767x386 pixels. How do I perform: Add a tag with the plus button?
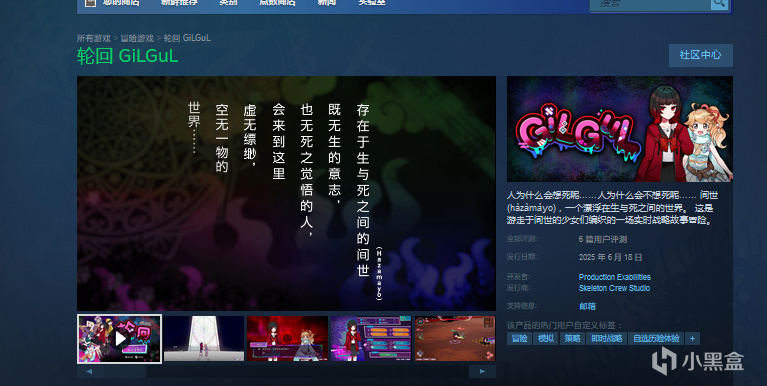point(692,338)
